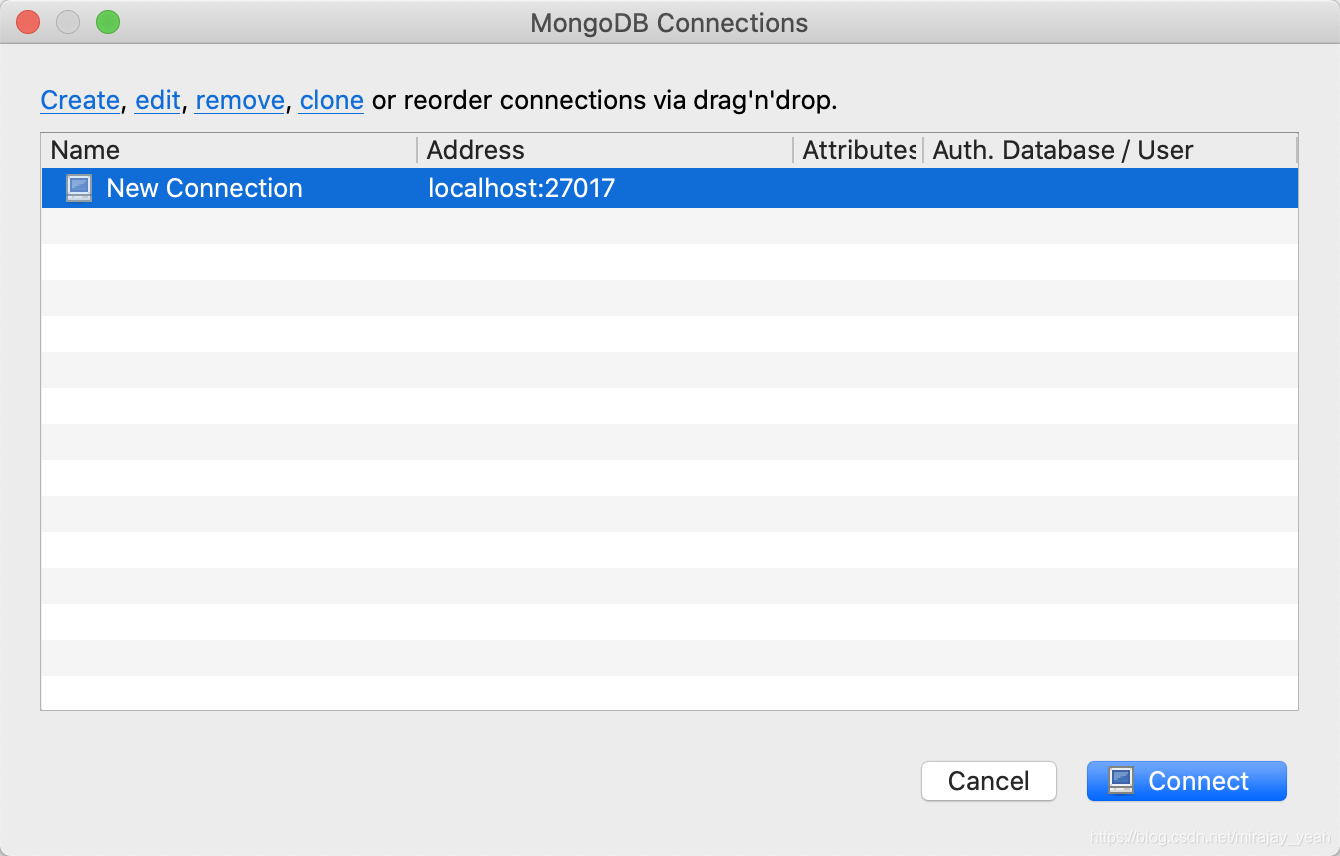Image resolution: width=1340 pixels, height=856 pixels.
Task: Select the New Connection computer icon
Action: point(79,188)
